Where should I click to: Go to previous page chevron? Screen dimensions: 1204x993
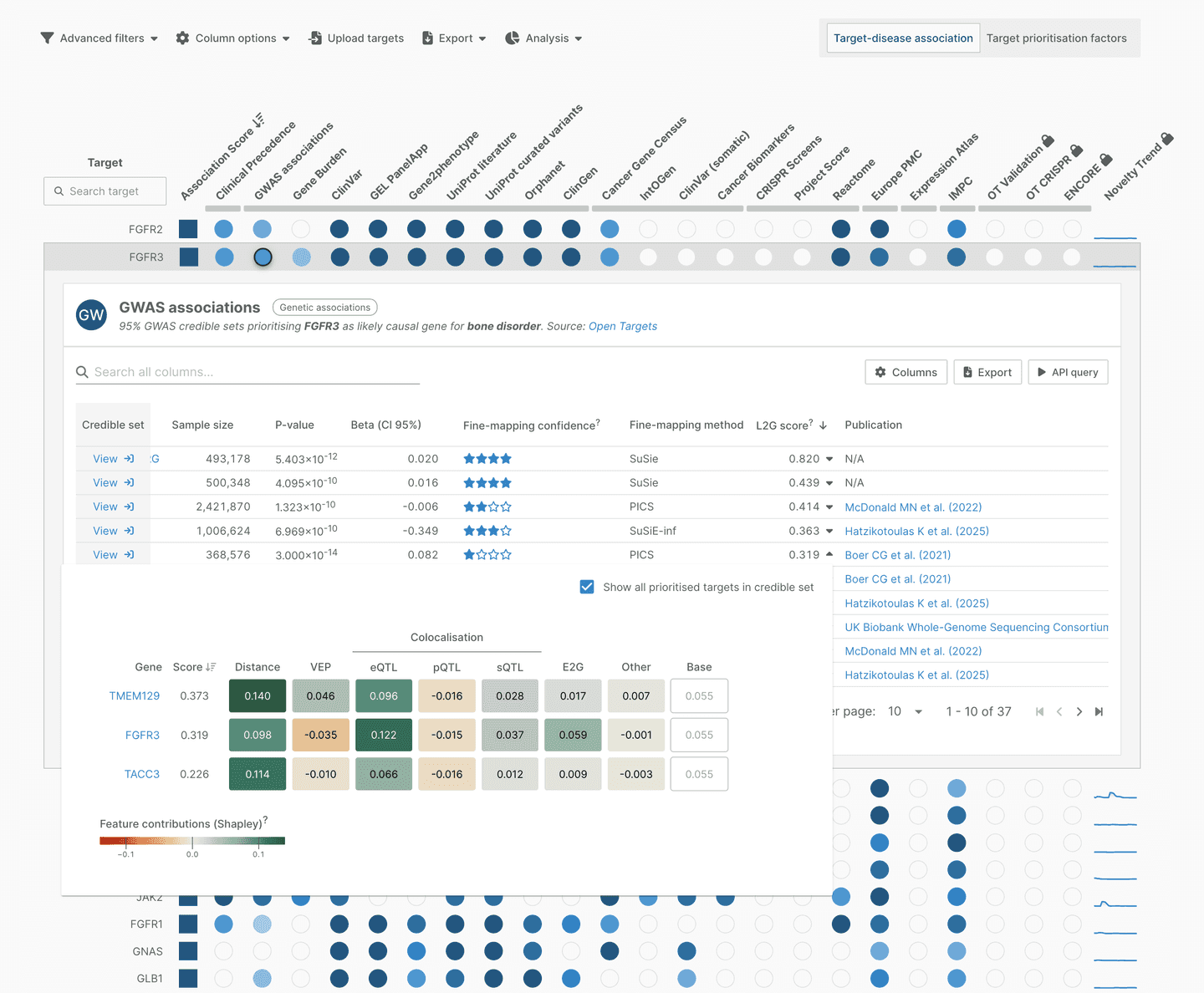[1059, 712]
